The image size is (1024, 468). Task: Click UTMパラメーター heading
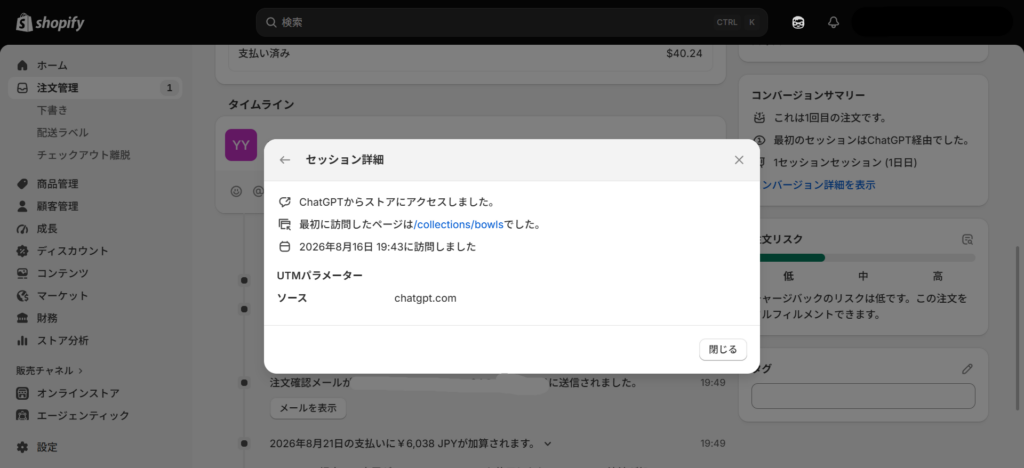pyautogui.click(x=319, y=275)
